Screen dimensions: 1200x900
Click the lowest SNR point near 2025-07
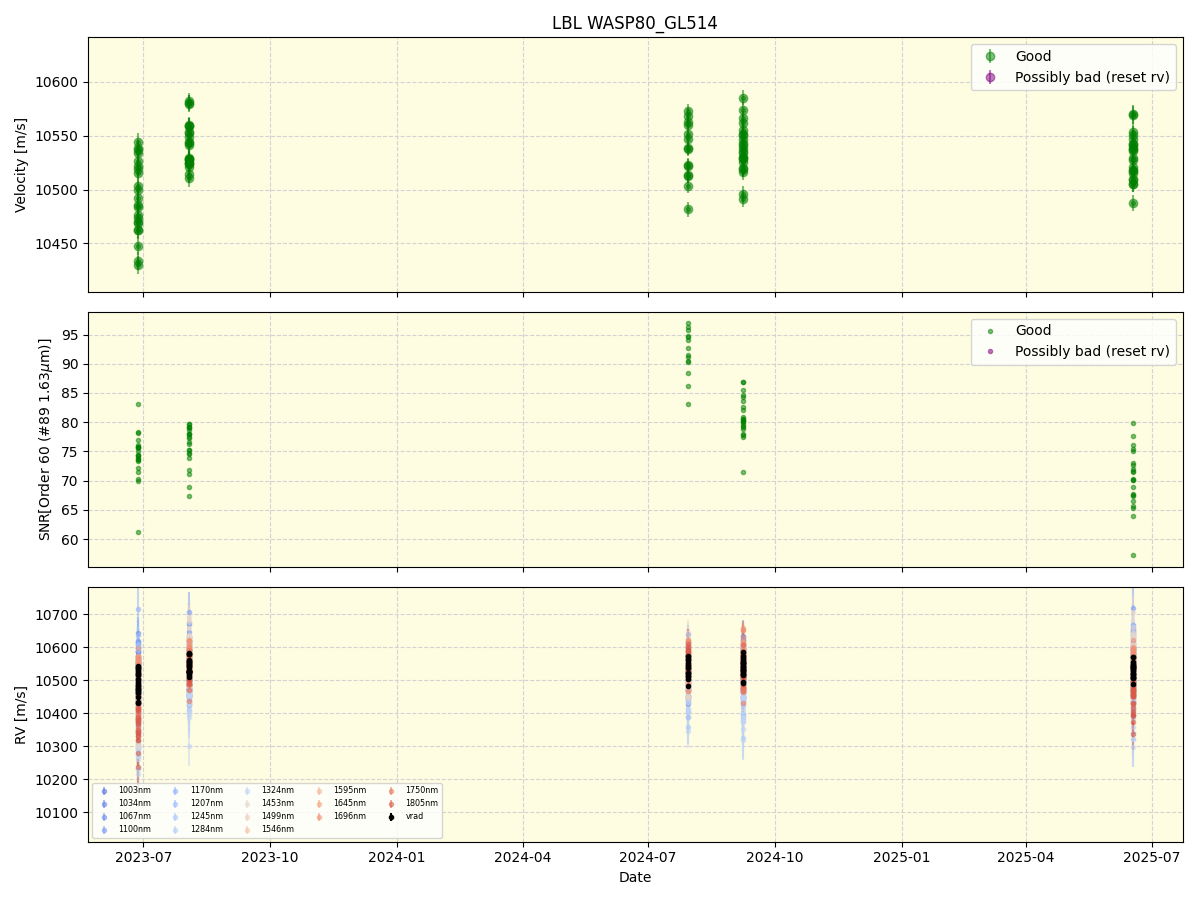pos(1133,555)
